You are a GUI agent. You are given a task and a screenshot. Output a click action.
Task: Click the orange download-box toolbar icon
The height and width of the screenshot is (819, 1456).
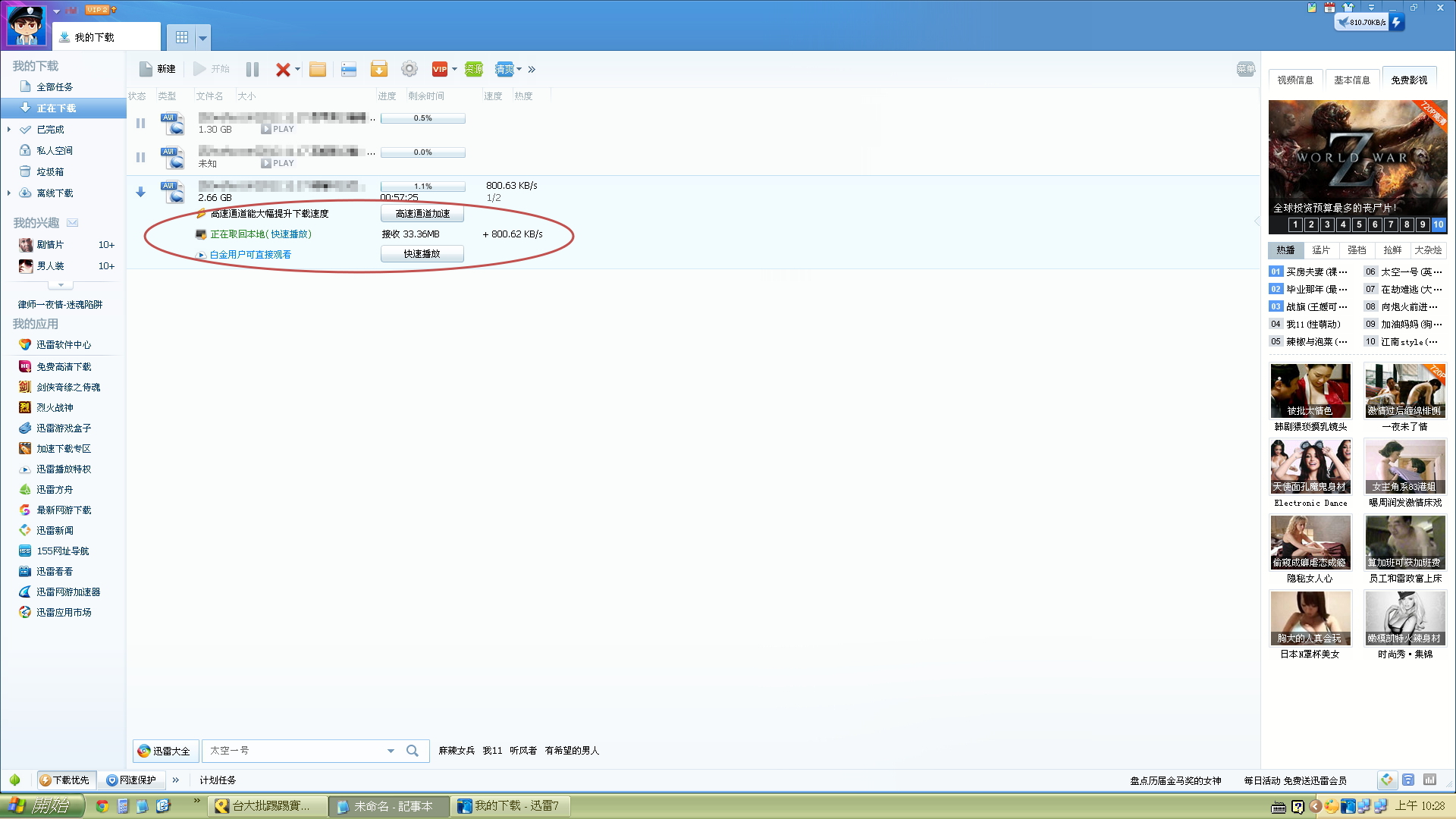pos(379,69)
